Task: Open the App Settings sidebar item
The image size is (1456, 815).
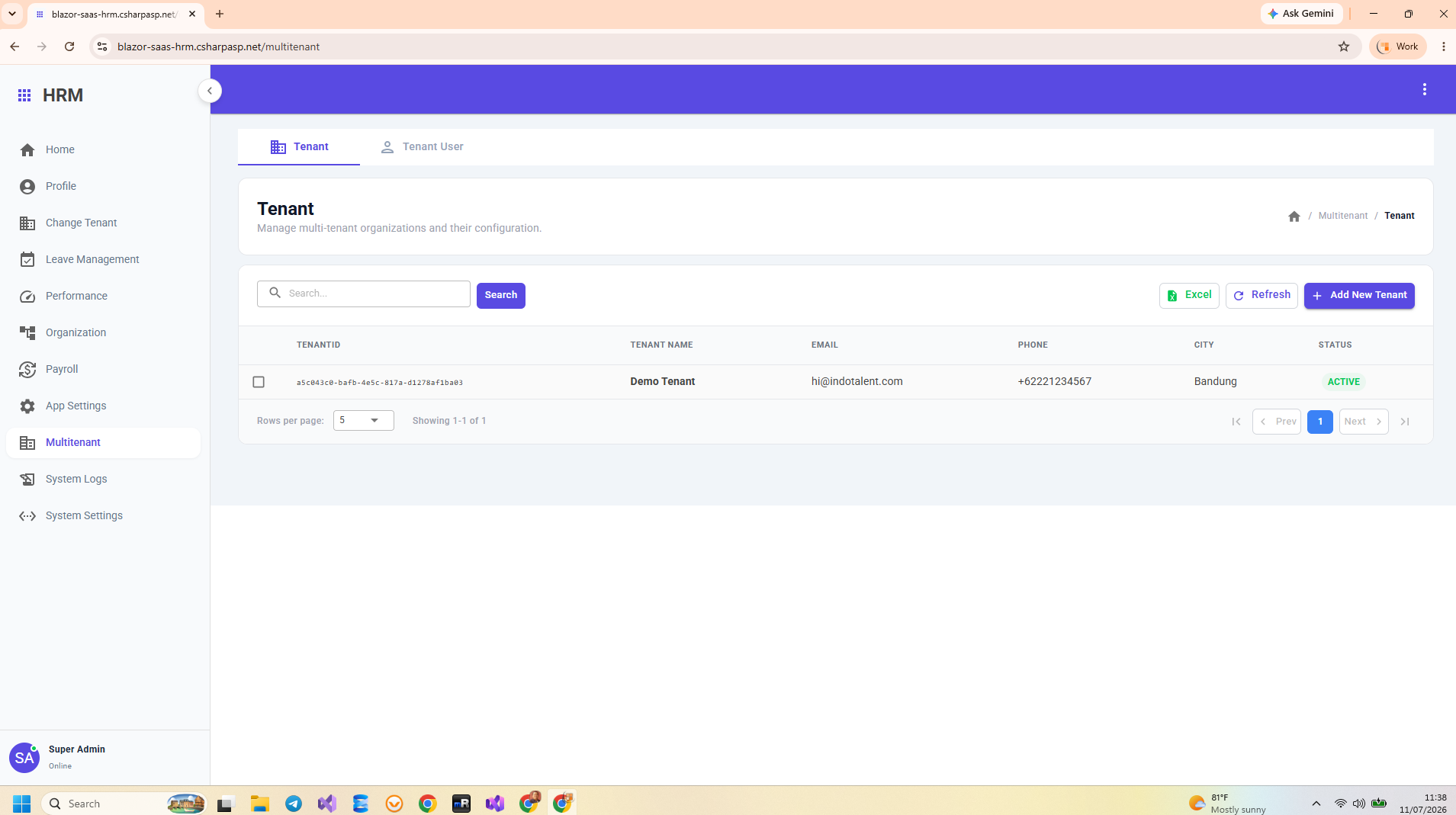Action: [x=103, y=406]
